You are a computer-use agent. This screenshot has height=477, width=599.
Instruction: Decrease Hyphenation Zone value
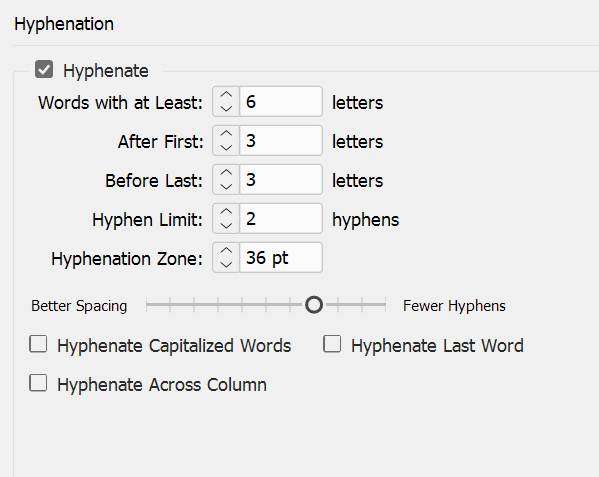tap(226, 264)
